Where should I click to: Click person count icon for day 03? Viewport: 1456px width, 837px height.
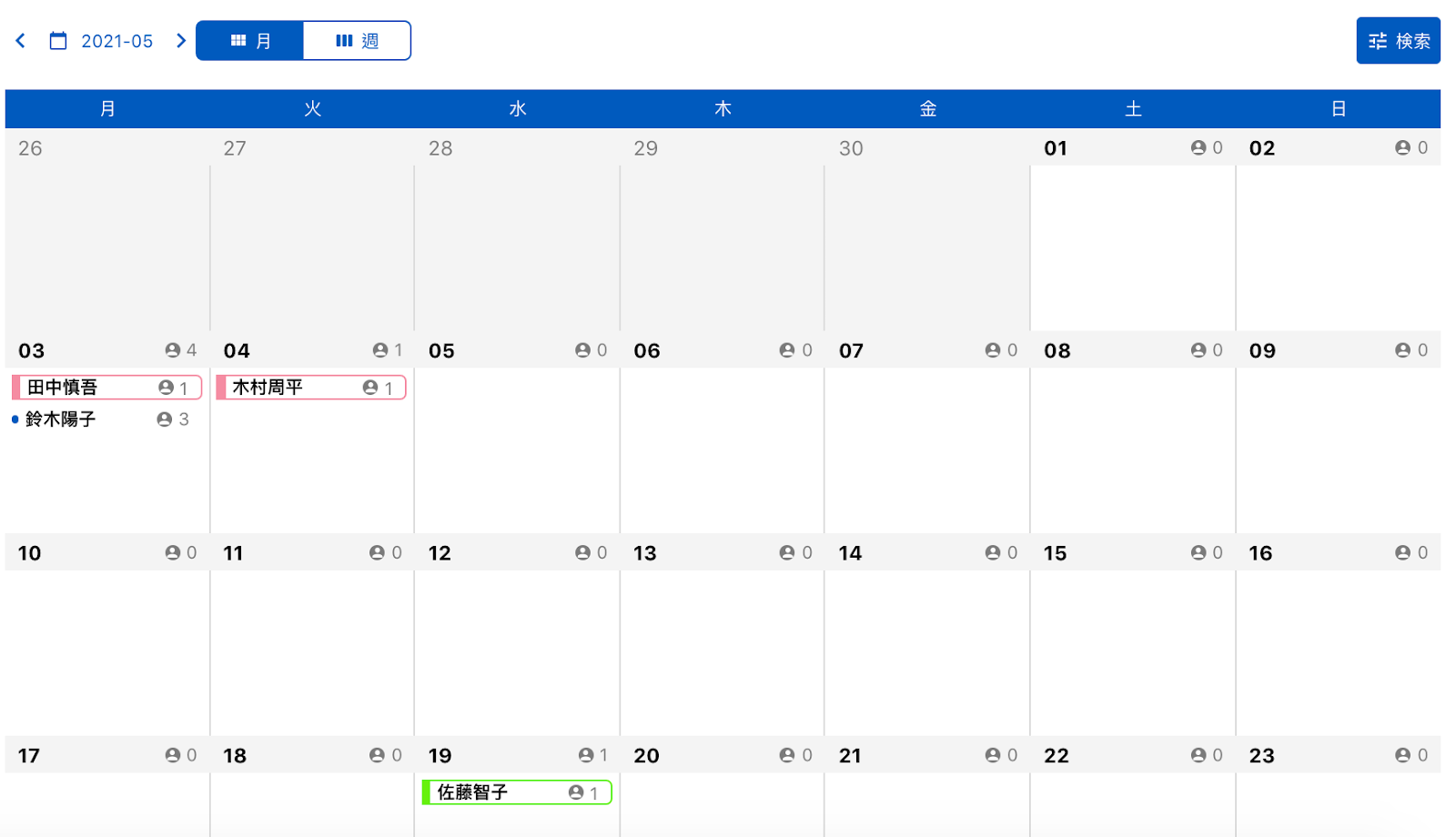point(173,350)
